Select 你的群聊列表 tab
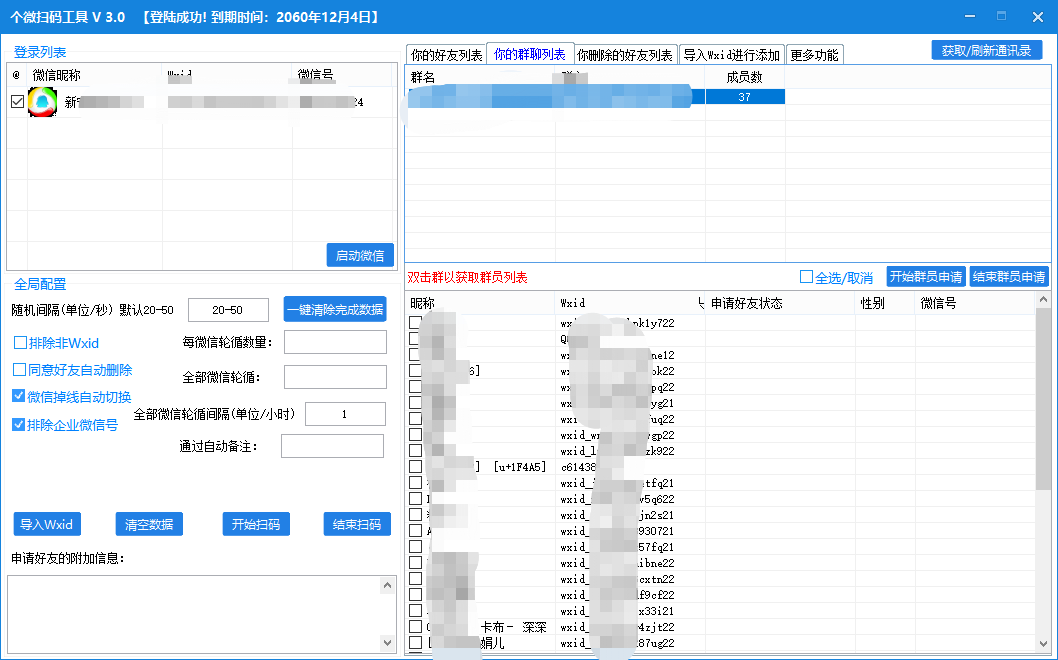Viewport: 1058px width, 660px height. [530, 53]
